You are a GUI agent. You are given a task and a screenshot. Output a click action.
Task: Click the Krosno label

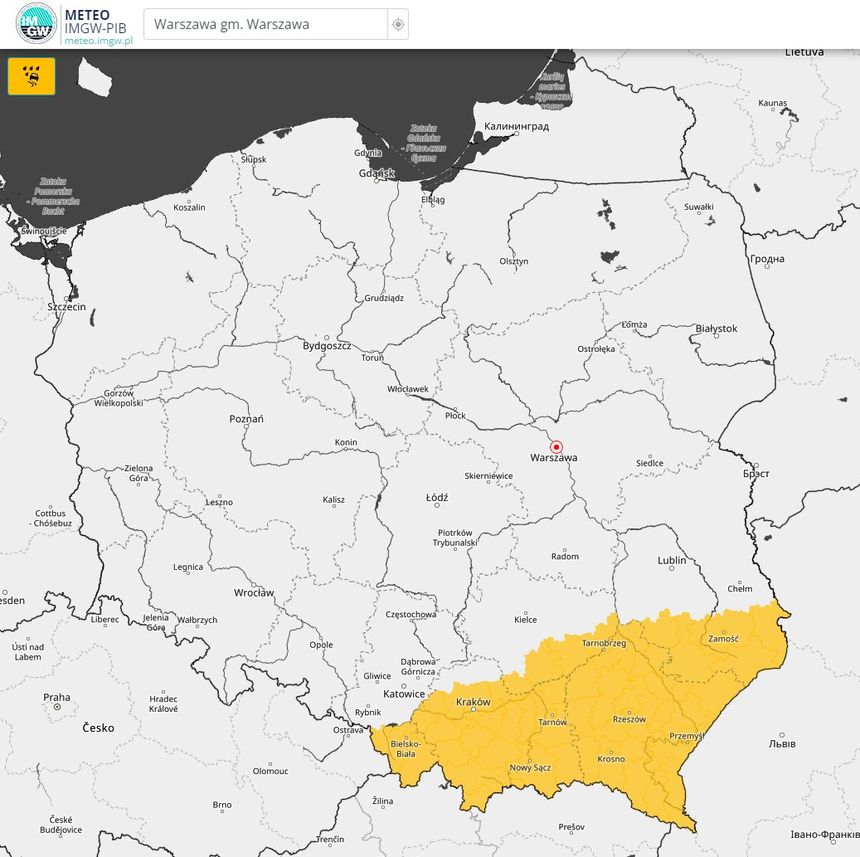(611, 759)
